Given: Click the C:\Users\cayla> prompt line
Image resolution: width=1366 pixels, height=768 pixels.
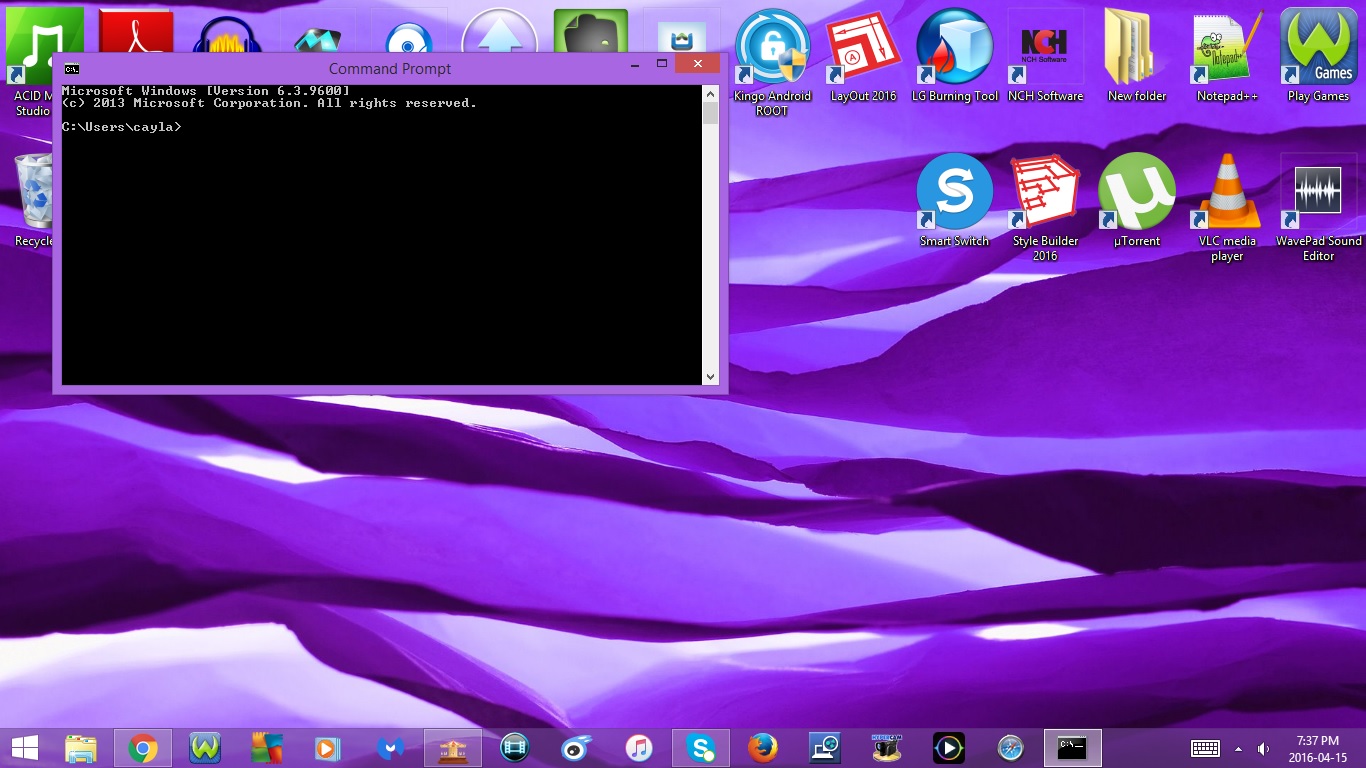Looking at the screenshot, I should pos(122,127).
